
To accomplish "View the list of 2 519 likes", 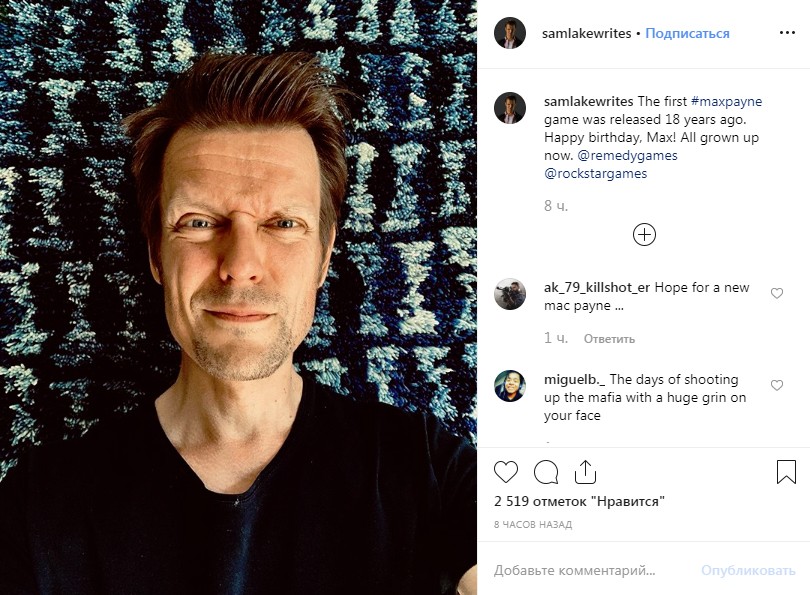I will (x=580, y=502).
